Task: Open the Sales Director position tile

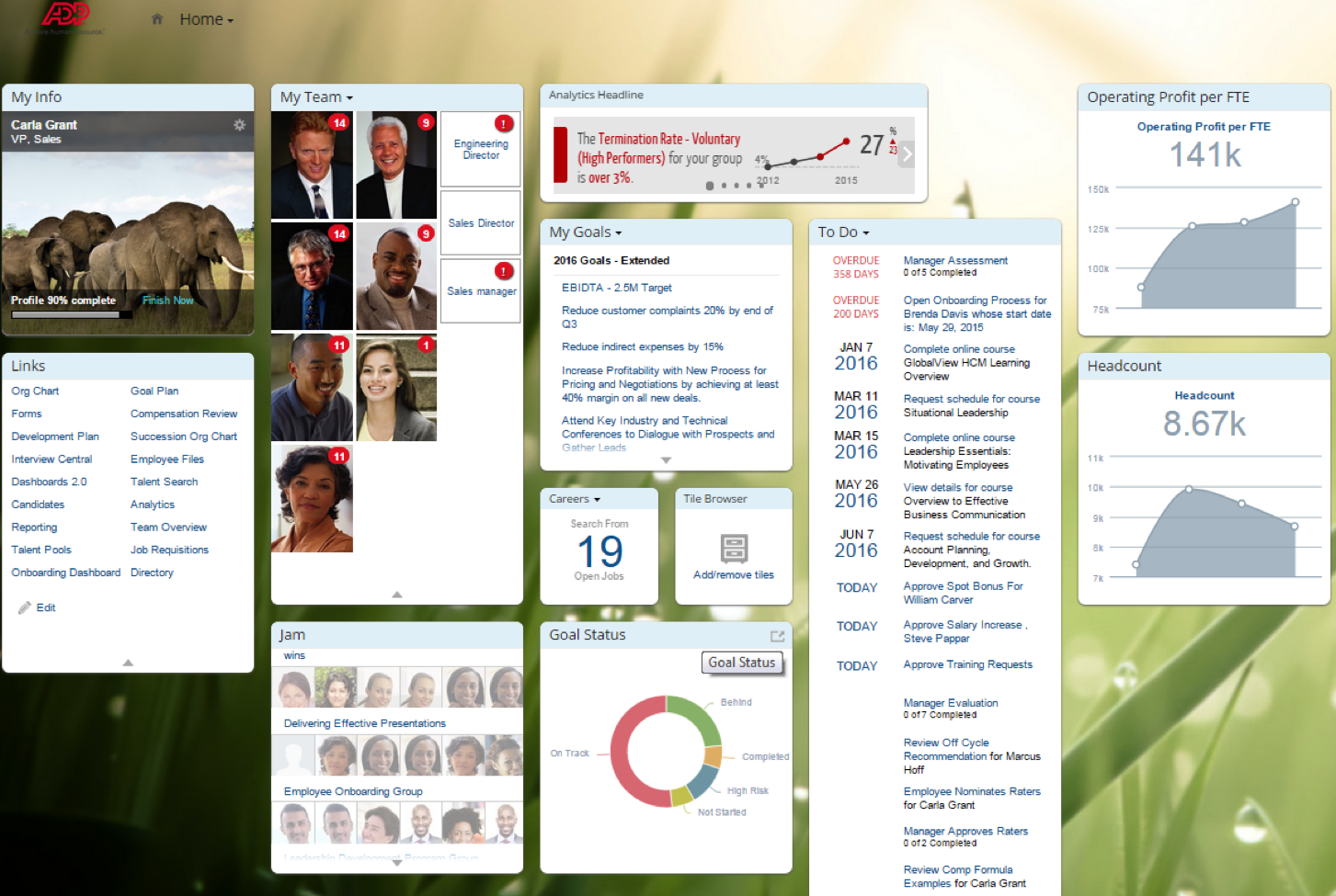Action: (x=481, y=222)
